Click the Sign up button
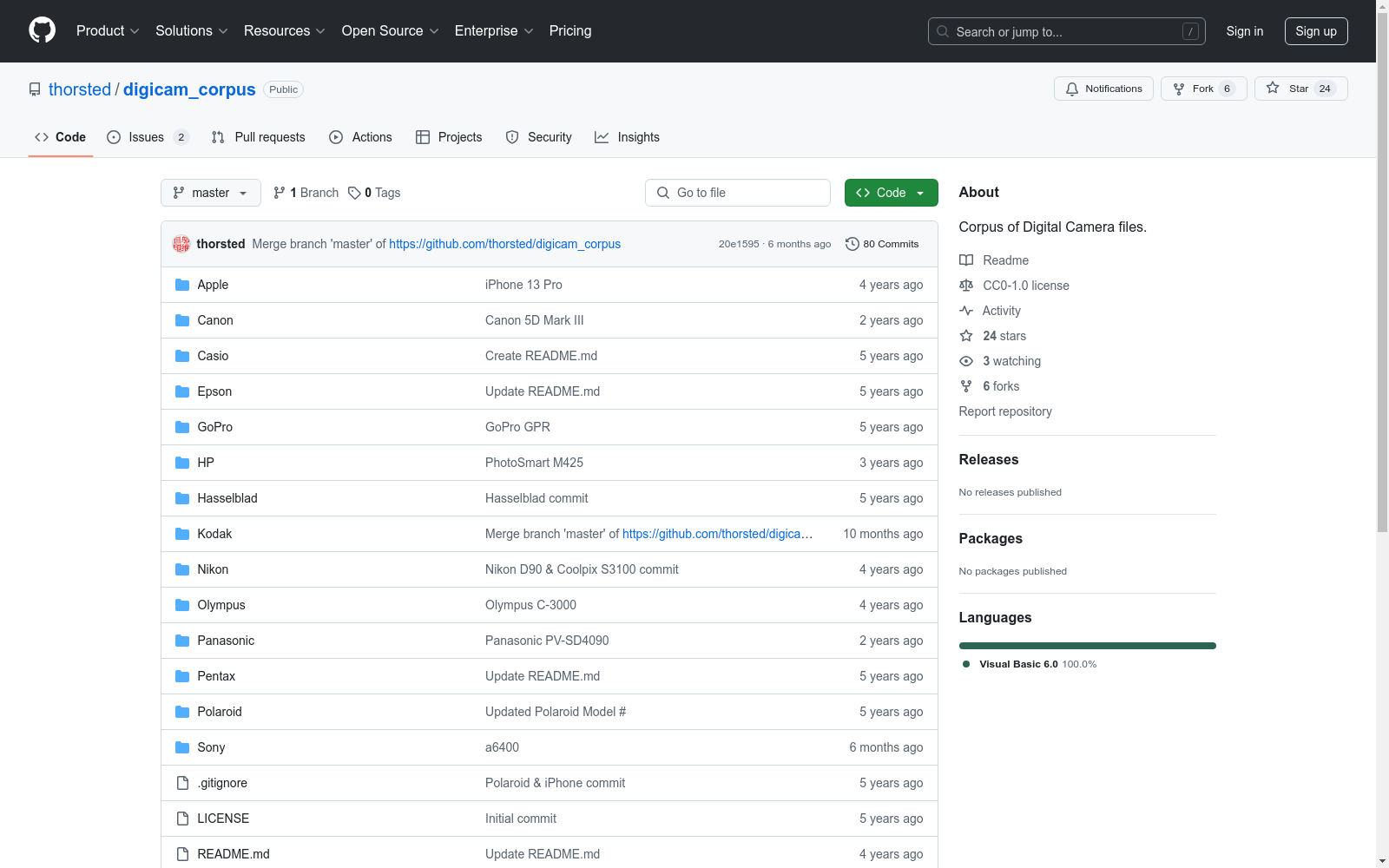 [1316, 31]
